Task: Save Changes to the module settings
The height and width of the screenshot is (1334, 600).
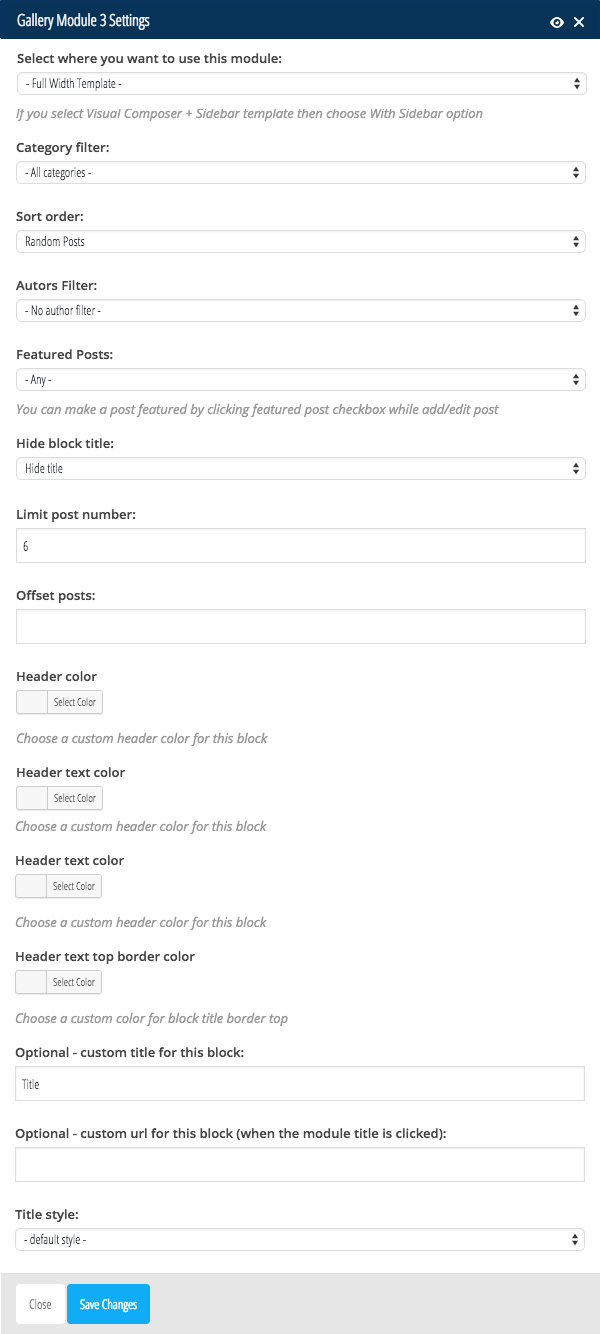Action: coord(108,1304)
